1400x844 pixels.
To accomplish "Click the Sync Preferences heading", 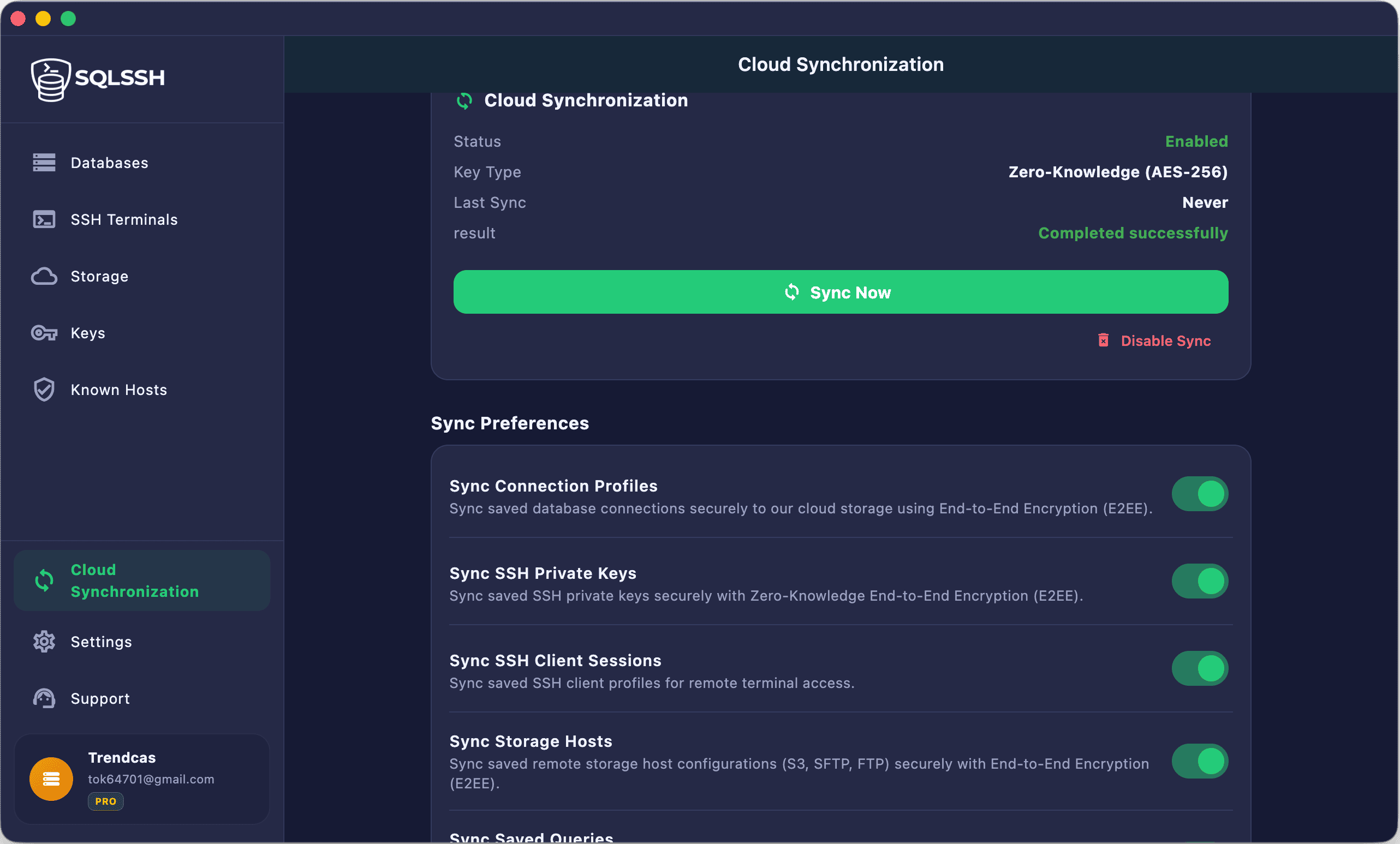I will coord(510,423).
